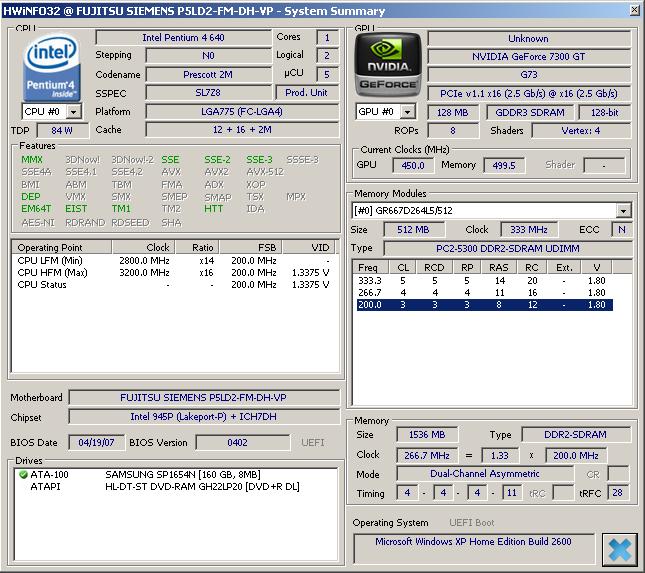645x573 pixels.
Task: Select the highlighted 200.0 frequency timing row
Action: tap(484, 305)
